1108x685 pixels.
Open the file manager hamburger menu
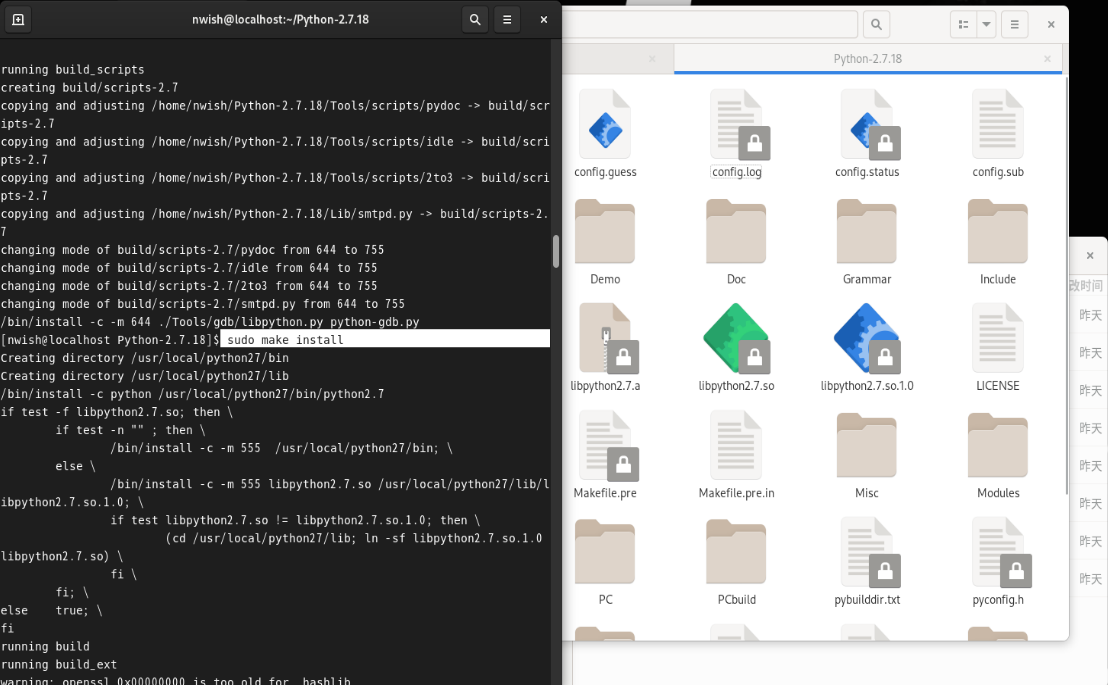point(1015,24)
